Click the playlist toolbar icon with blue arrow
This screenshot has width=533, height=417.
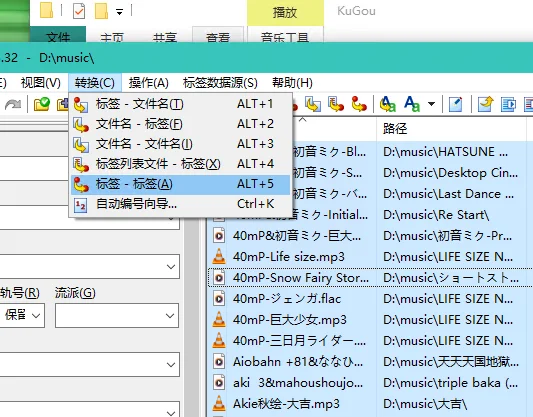(508, 104)
